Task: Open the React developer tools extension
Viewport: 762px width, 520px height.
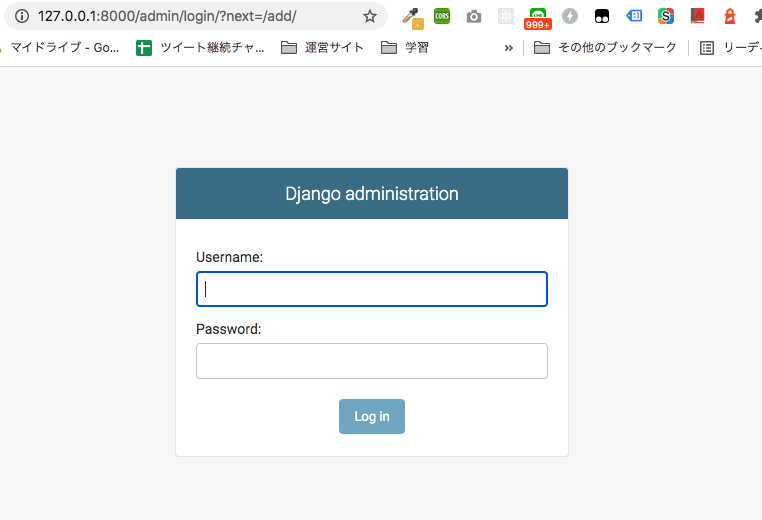Action: [x=506, y=17]
